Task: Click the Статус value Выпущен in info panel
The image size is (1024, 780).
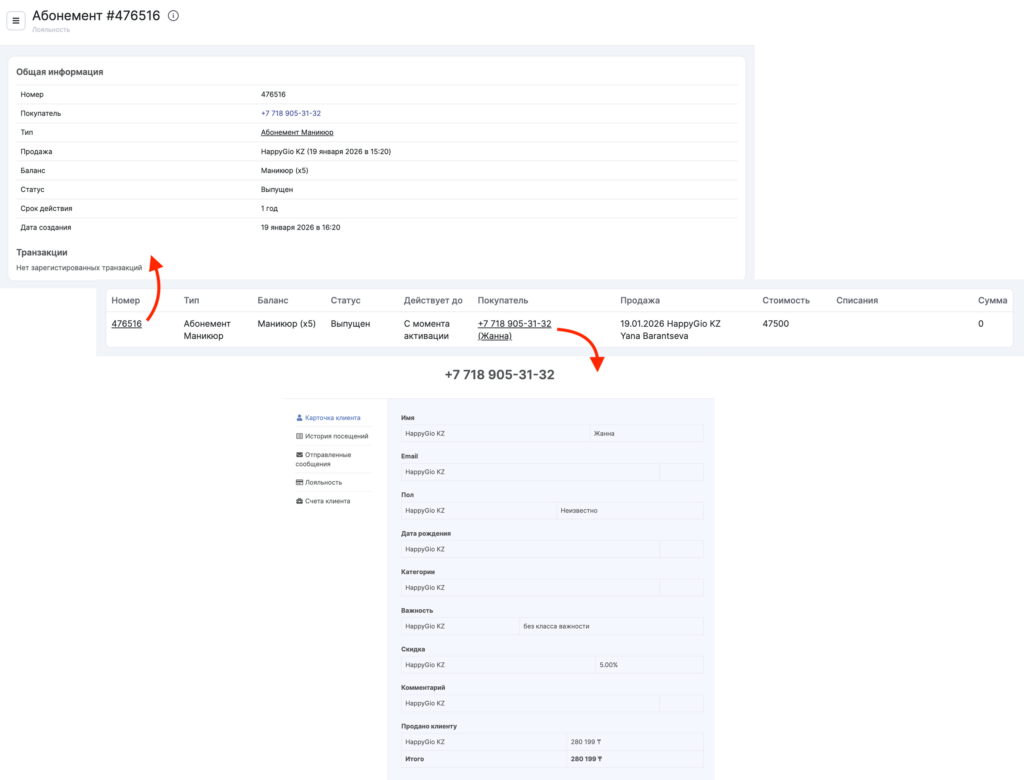Action: (277, 190)
